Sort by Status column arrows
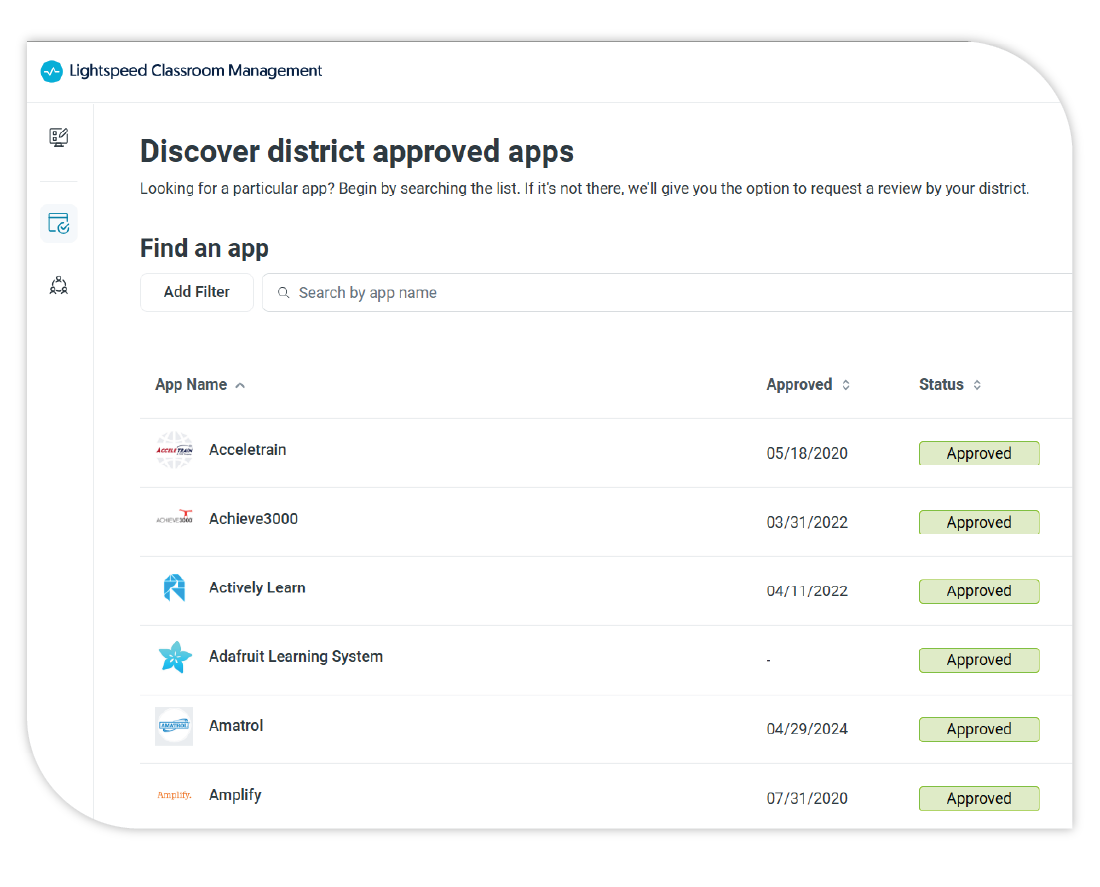This screenshot has width=1100, height=887. point(977,385)
